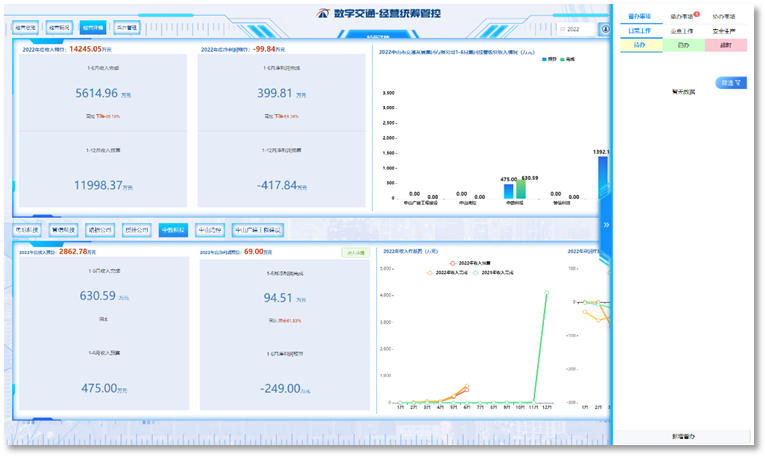This screenshot has height=458, width=767.
Task: Click the 2862.78 budget value
Action: tap(73, 252)
